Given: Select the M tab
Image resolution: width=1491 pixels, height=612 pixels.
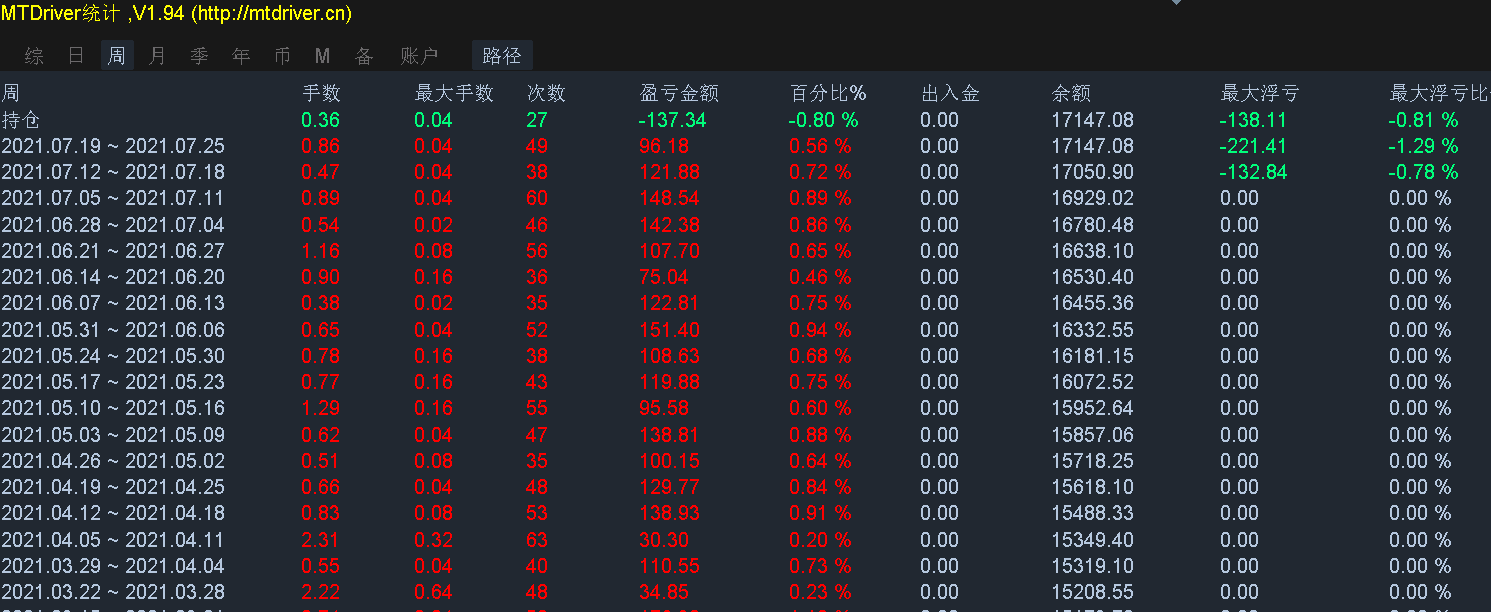Looking at the screenshot, I should [322, 56].
